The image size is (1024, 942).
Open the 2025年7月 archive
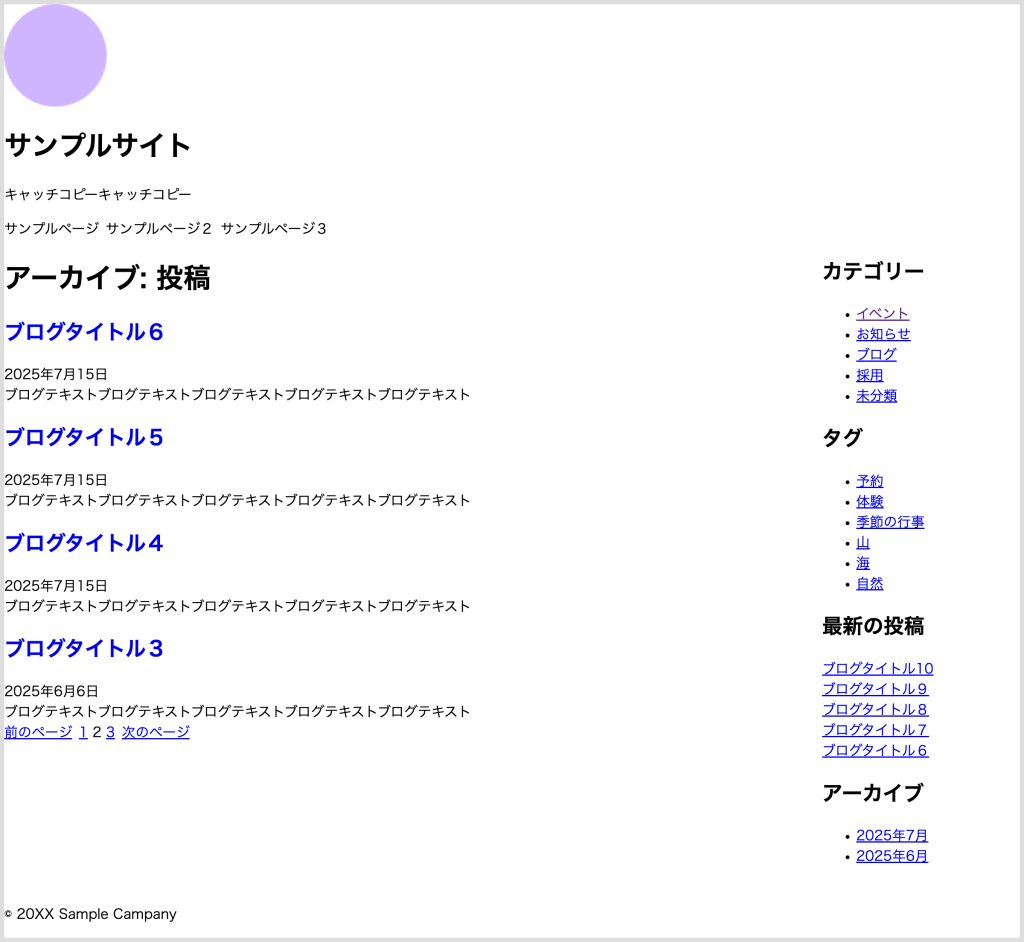(x=892, y=836)
